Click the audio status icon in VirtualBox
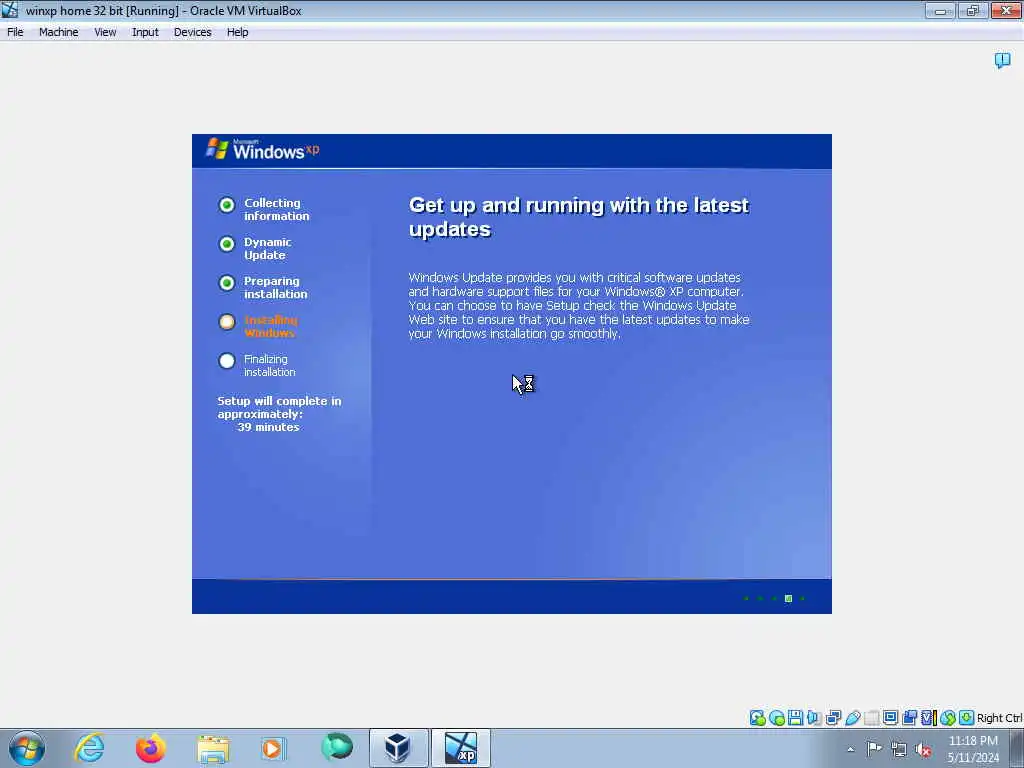This screenshot has width=1024, height=768. pos(814,718)
